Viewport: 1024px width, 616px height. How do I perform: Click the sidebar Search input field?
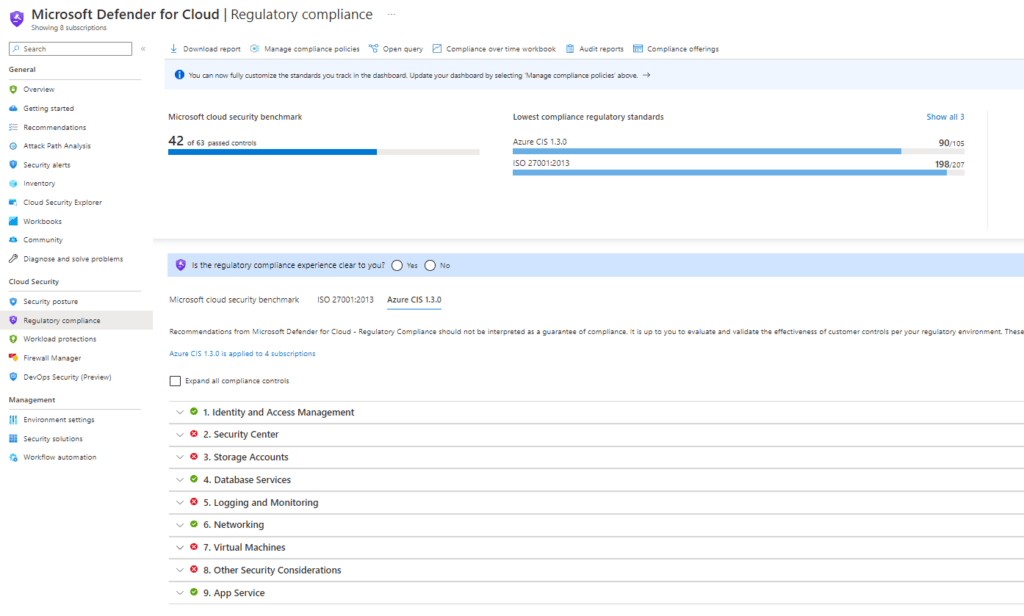[x=71, y=49]
